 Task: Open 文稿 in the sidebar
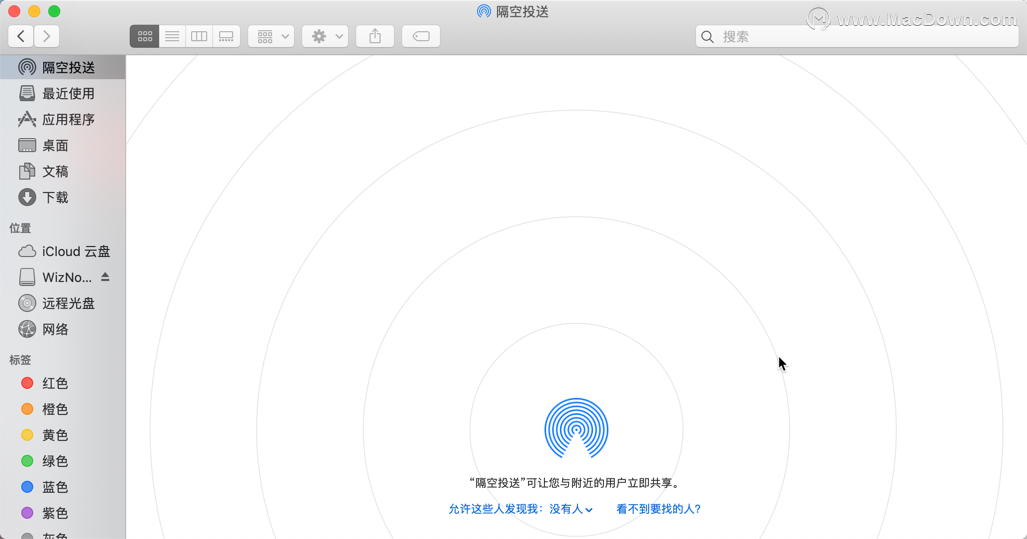click(x=63, y=172)
